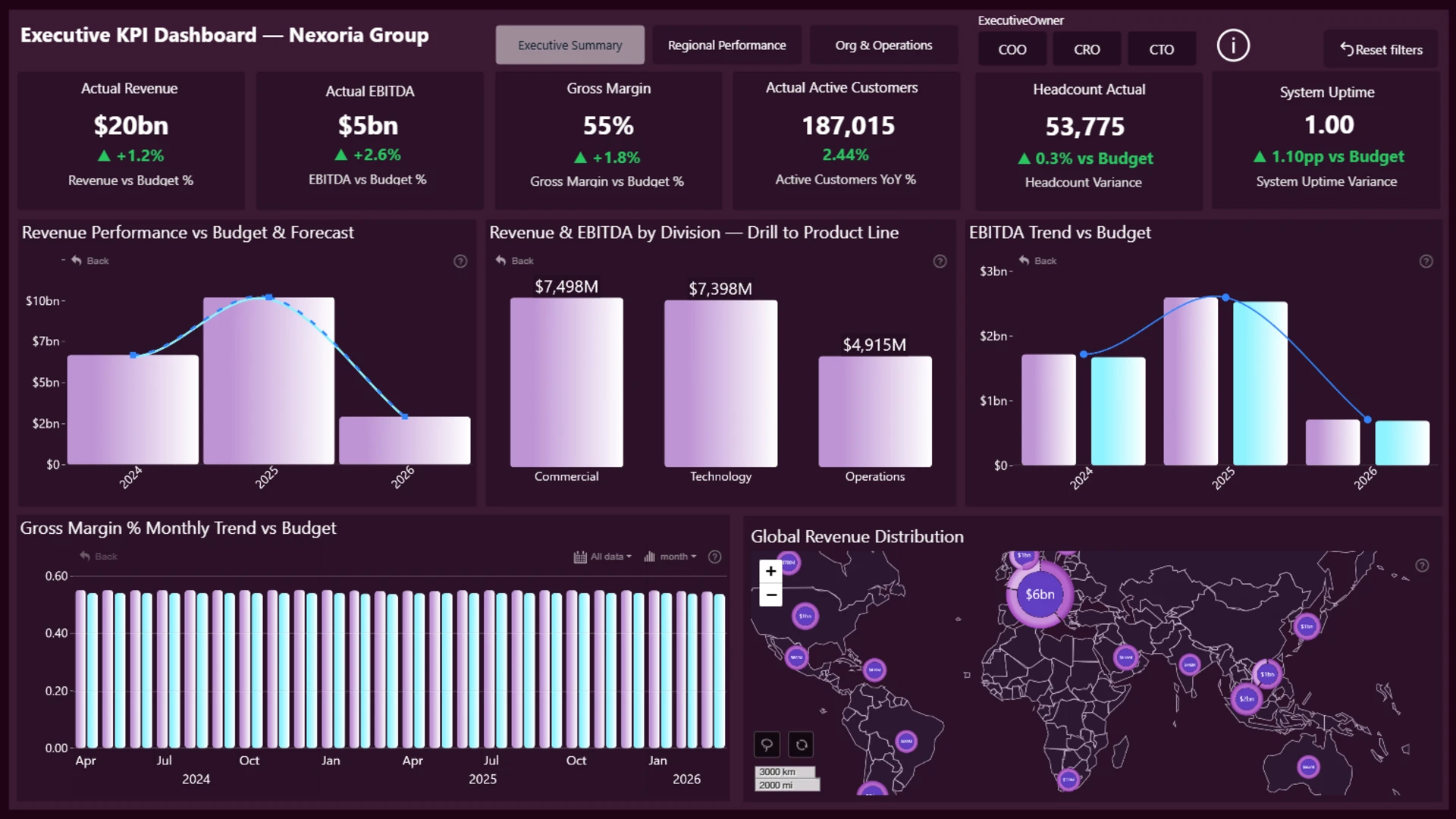Zoom in on the revenue map
This screenshot has width=1456, height=819.
click(x=770, y=571)
